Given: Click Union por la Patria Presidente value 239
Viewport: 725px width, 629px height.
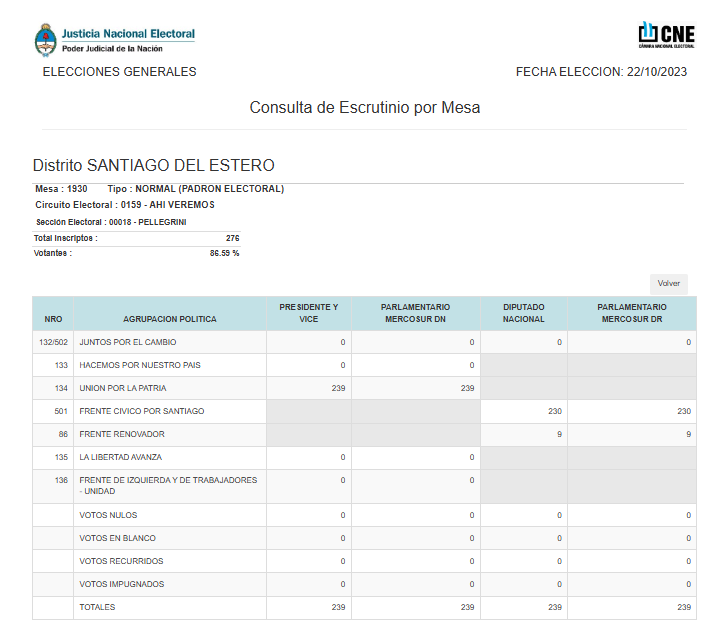Looking at the screenshot, I should coord(338,388).
